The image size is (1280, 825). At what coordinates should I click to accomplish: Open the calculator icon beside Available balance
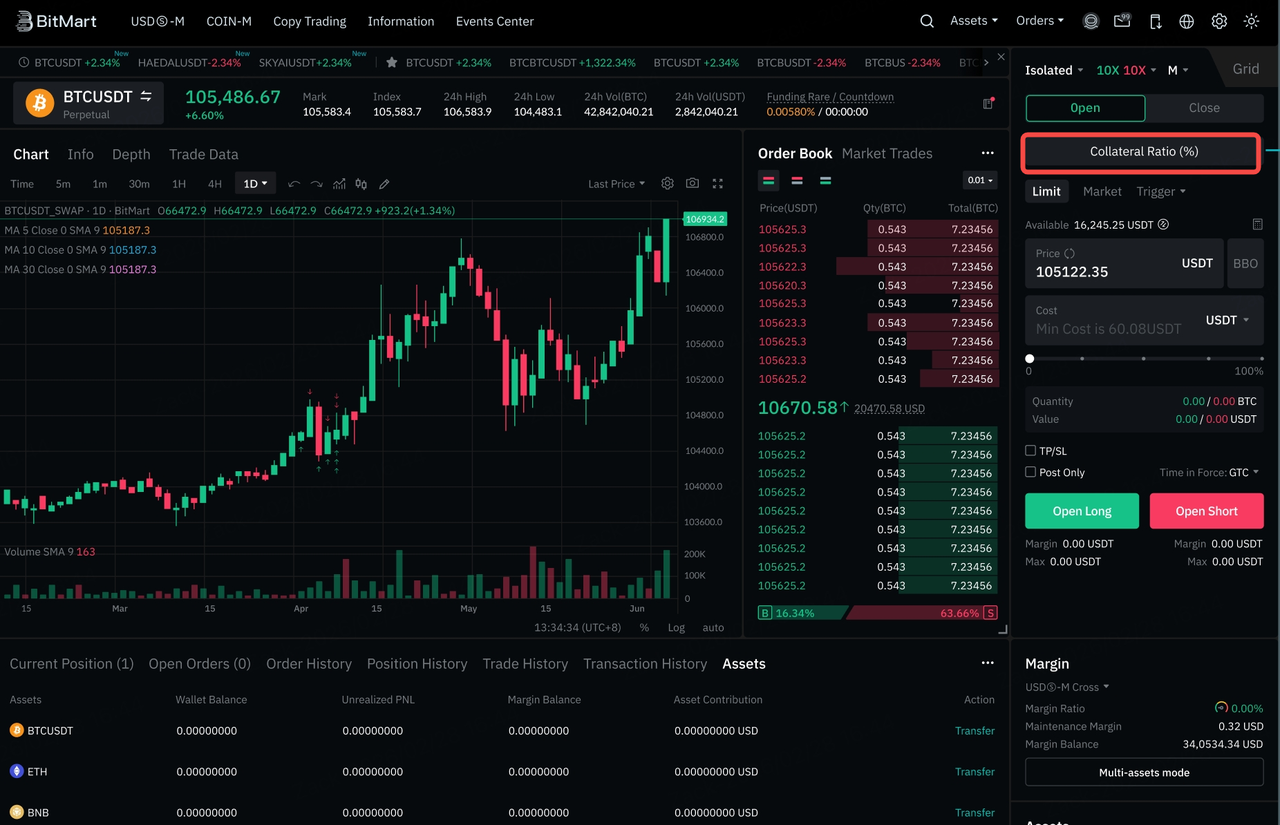click(1257, 225)
